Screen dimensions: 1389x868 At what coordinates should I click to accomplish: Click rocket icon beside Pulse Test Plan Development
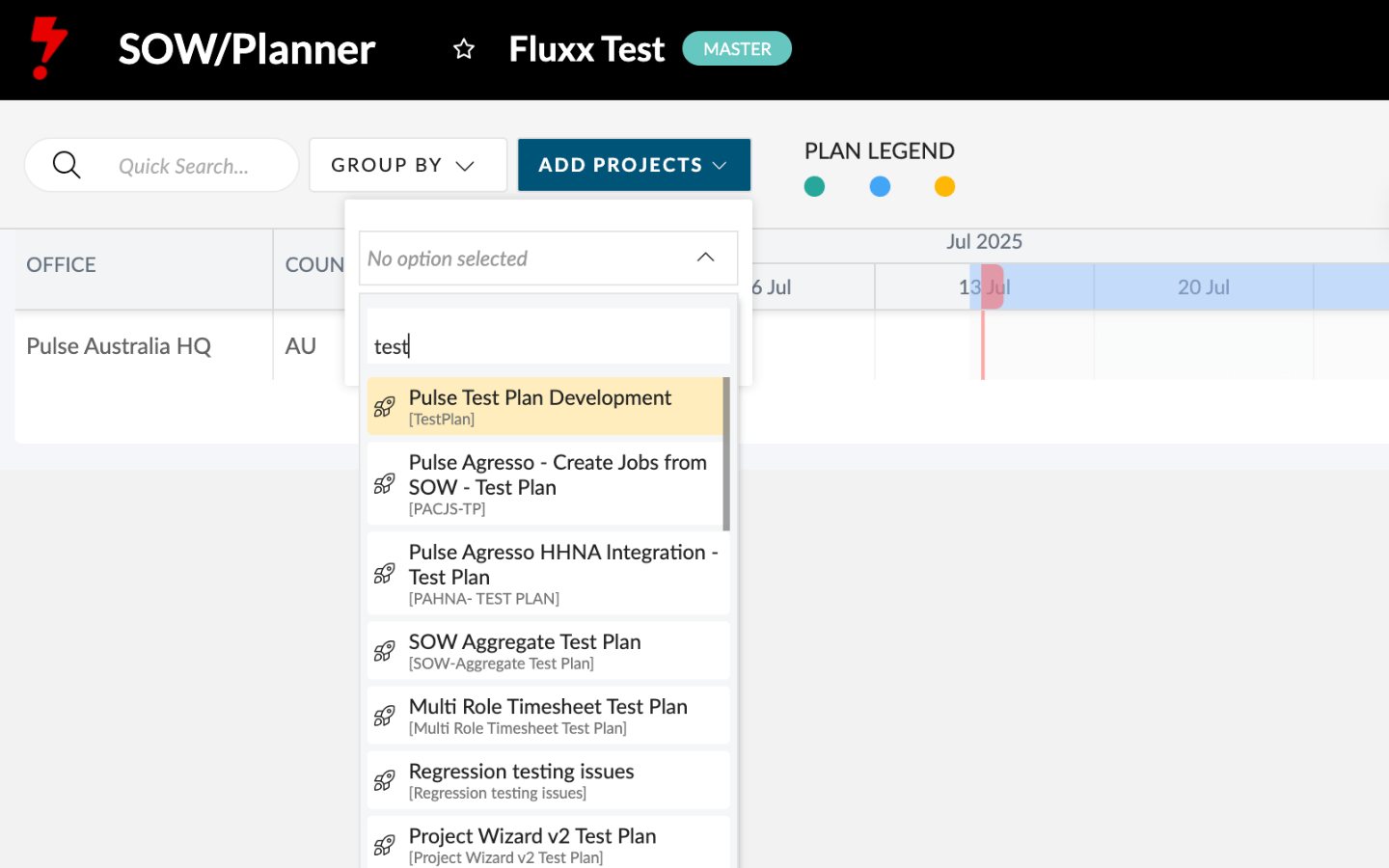pyautogui.click(x=385, y=407)
